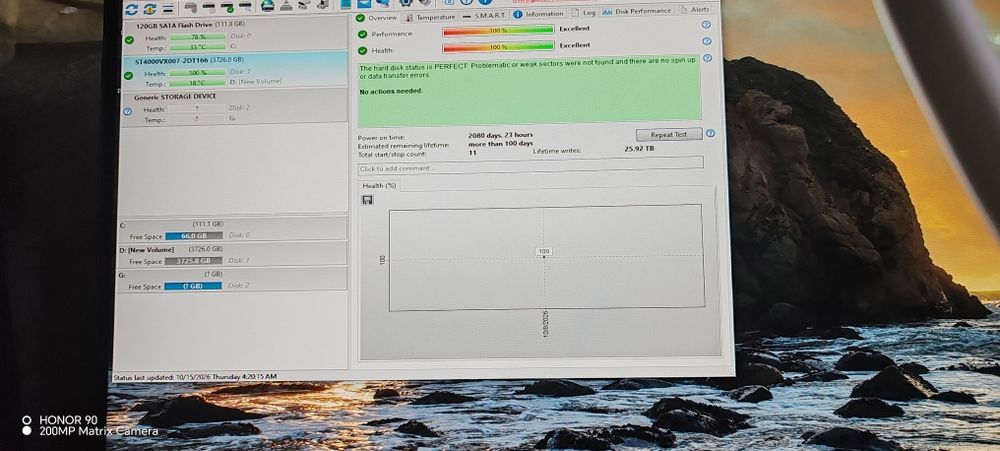Screen dimensions: 1000x451
Task: Click the 66.0 GB free space bar
Action: [194, 236]
